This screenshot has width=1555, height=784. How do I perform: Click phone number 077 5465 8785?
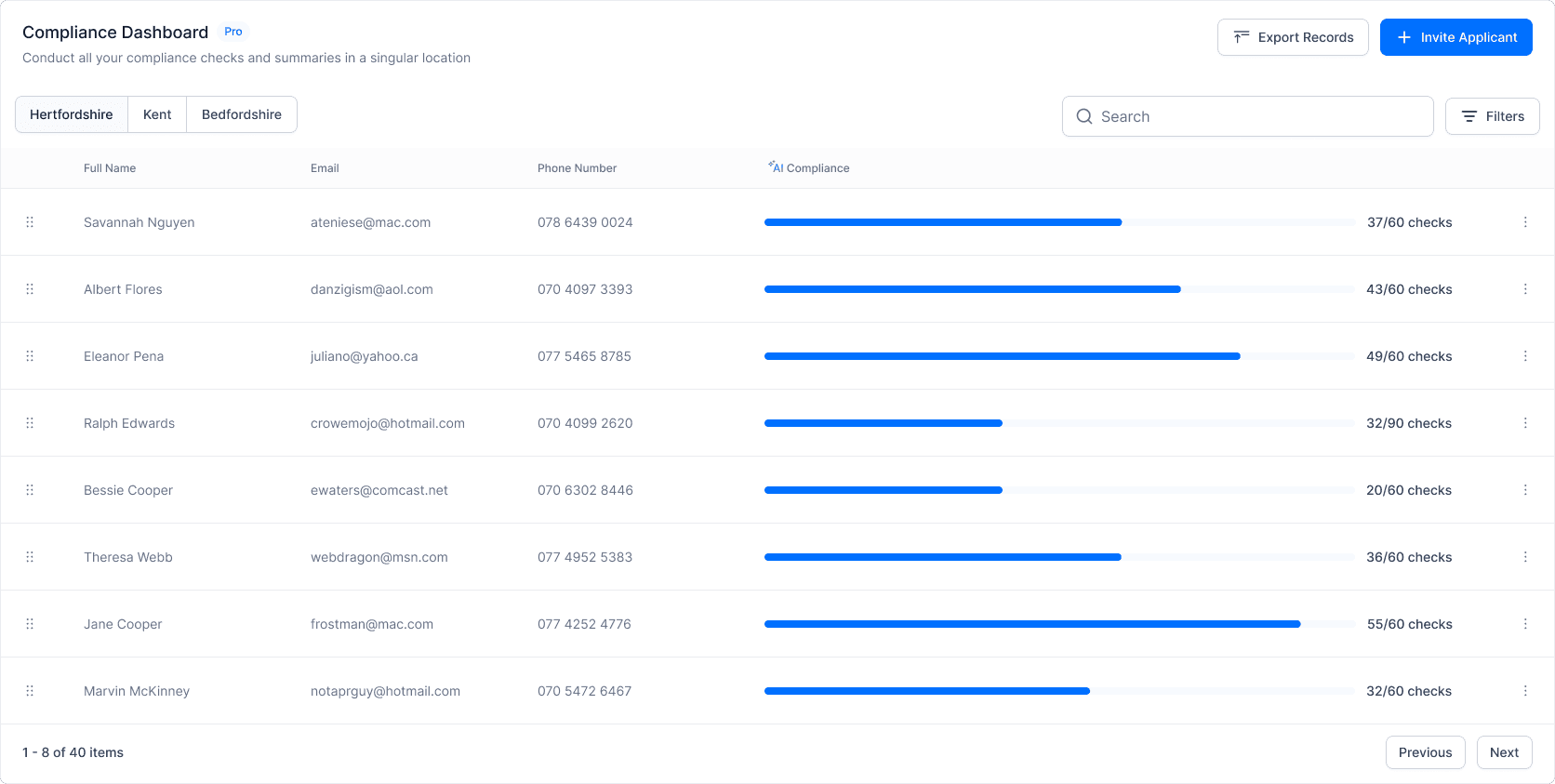585,356
